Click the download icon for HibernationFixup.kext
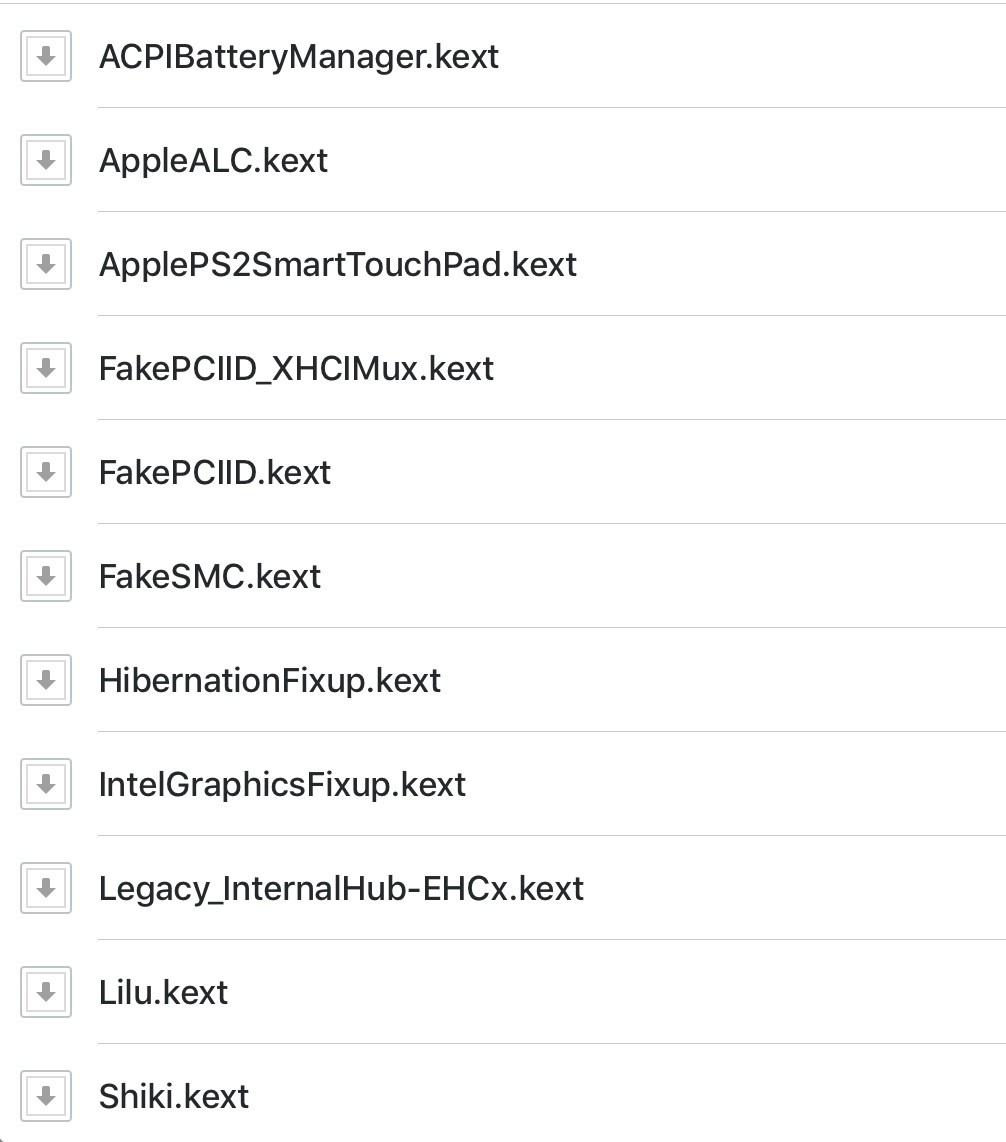This screenshot has width=1006, height=1142. pyautogui.click(x=45, y=681)
